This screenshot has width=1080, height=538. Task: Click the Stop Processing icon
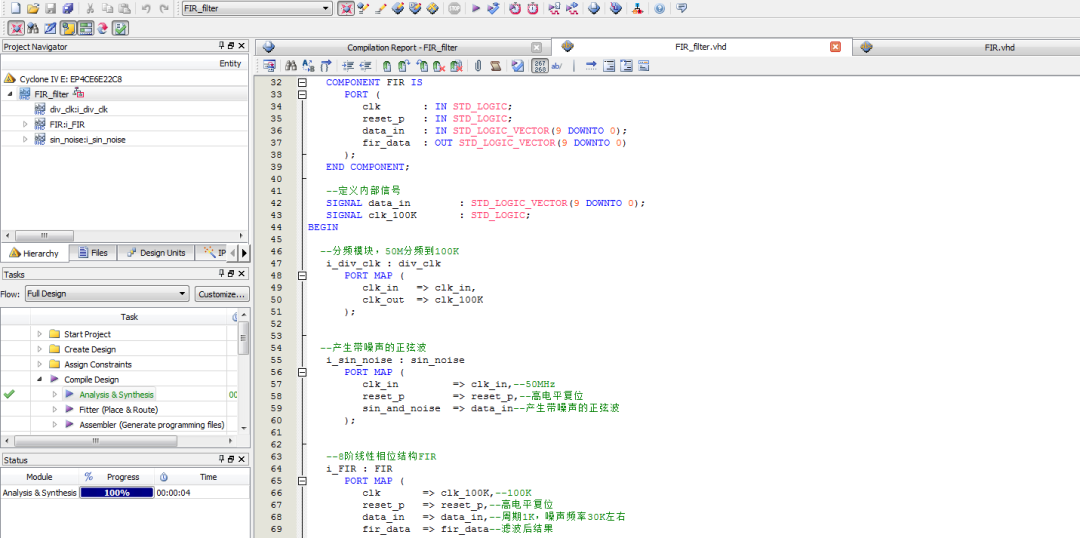coord(454,9)
